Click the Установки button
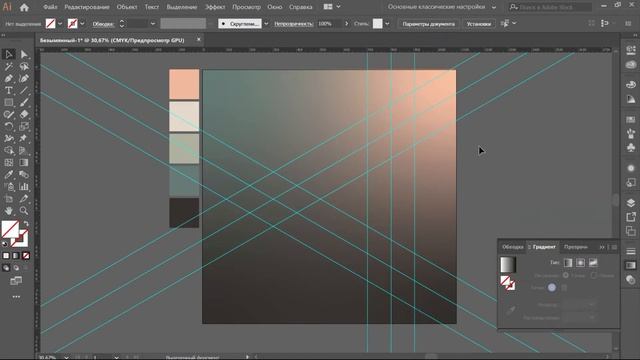 (478, 24)
